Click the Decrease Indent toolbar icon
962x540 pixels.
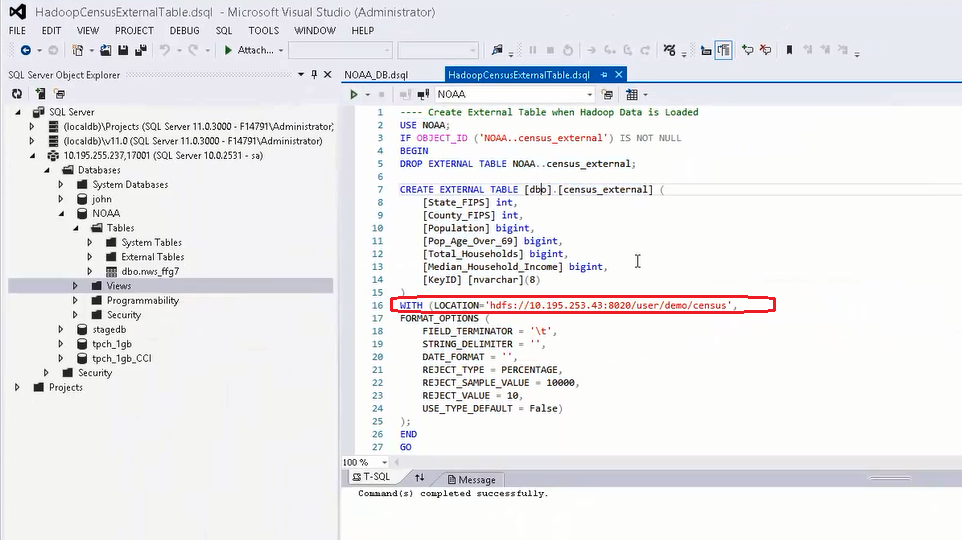click(x=706, y=50)
